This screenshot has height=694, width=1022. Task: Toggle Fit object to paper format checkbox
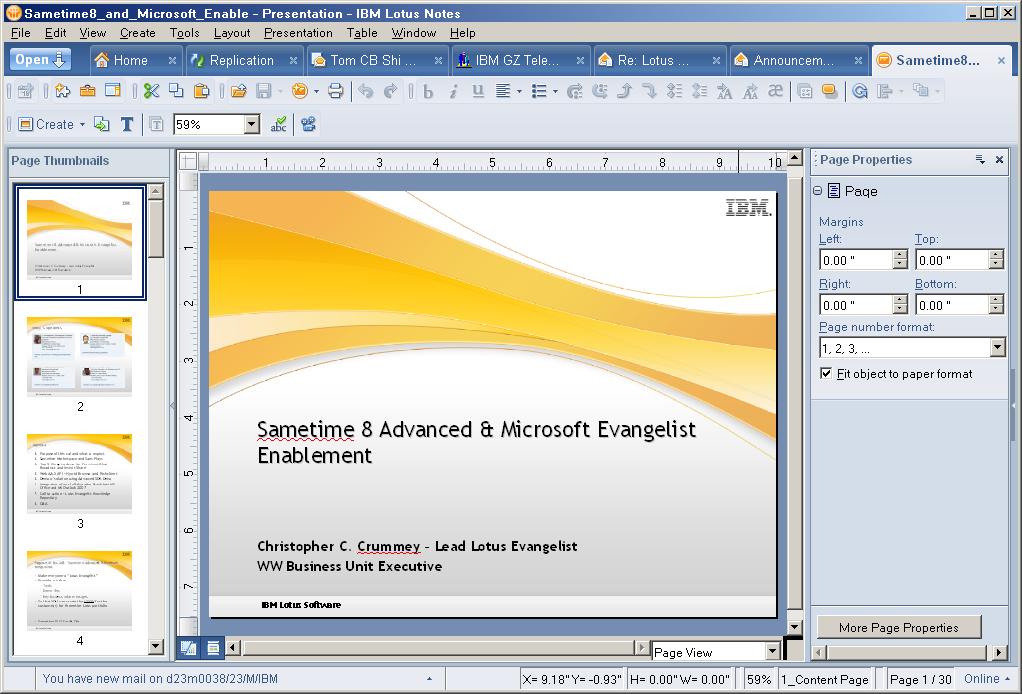point(826,373)
